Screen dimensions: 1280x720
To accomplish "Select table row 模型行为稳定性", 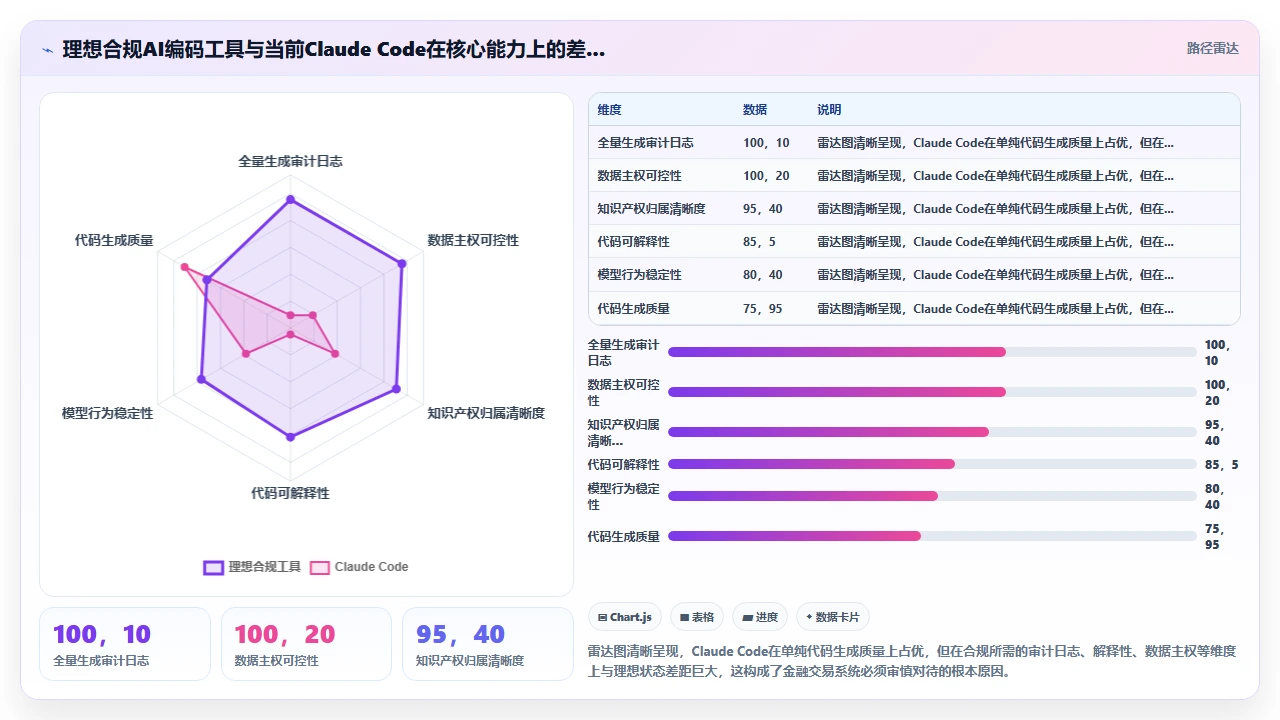I will 914,275.
